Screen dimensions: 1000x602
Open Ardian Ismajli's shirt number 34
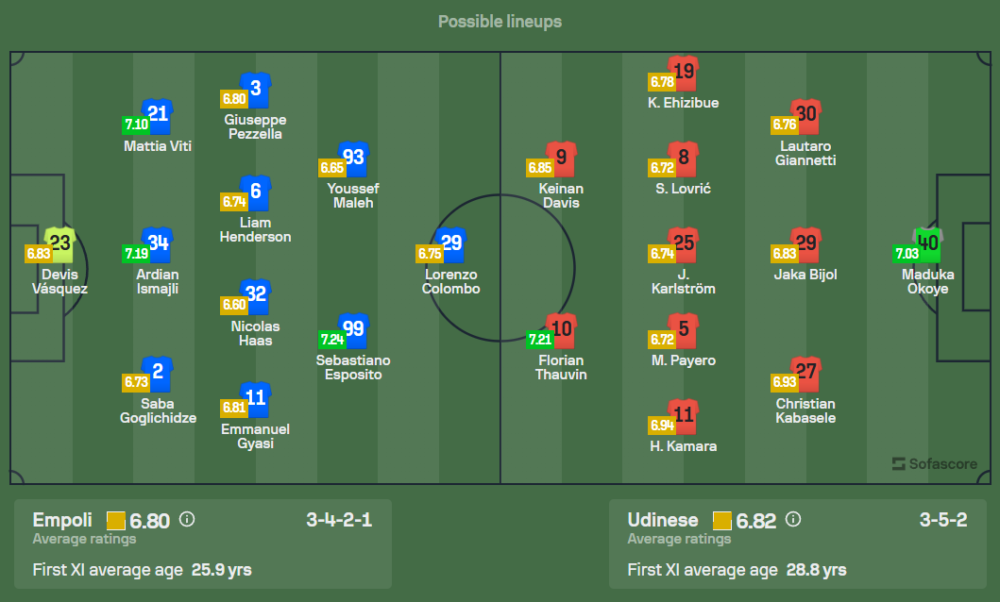click(x=157, y=243)
